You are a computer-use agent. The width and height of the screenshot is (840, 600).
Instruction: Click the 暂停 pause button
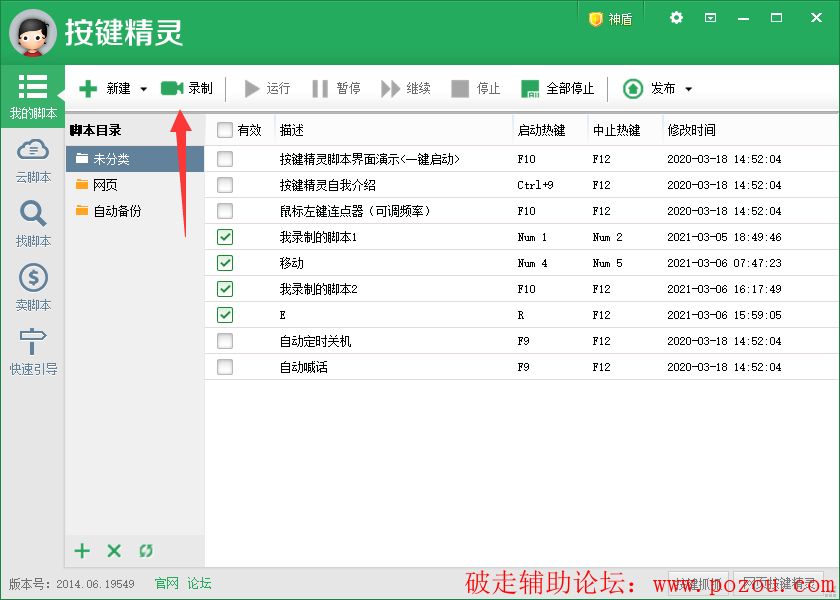coord(336,88)
